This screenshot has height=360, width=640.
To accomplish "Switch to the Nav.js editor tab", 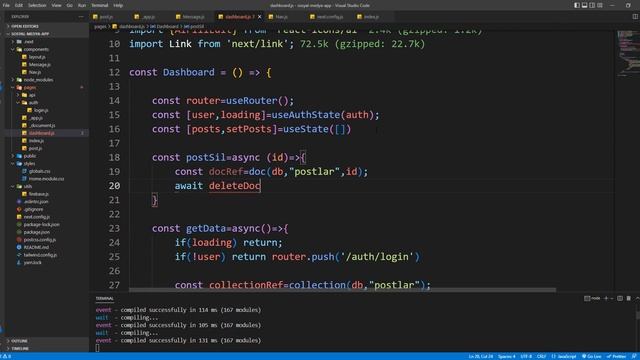I will click(x=281, y=17).
